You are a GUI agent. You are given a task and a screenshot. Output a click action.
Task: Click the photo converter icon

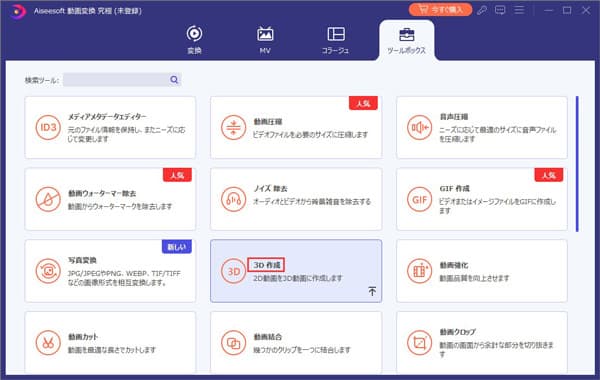coord(48,271)
